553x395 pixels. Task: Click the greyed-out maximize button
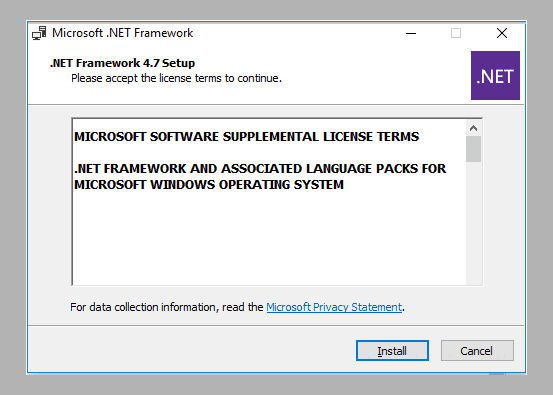coord(456,34)
